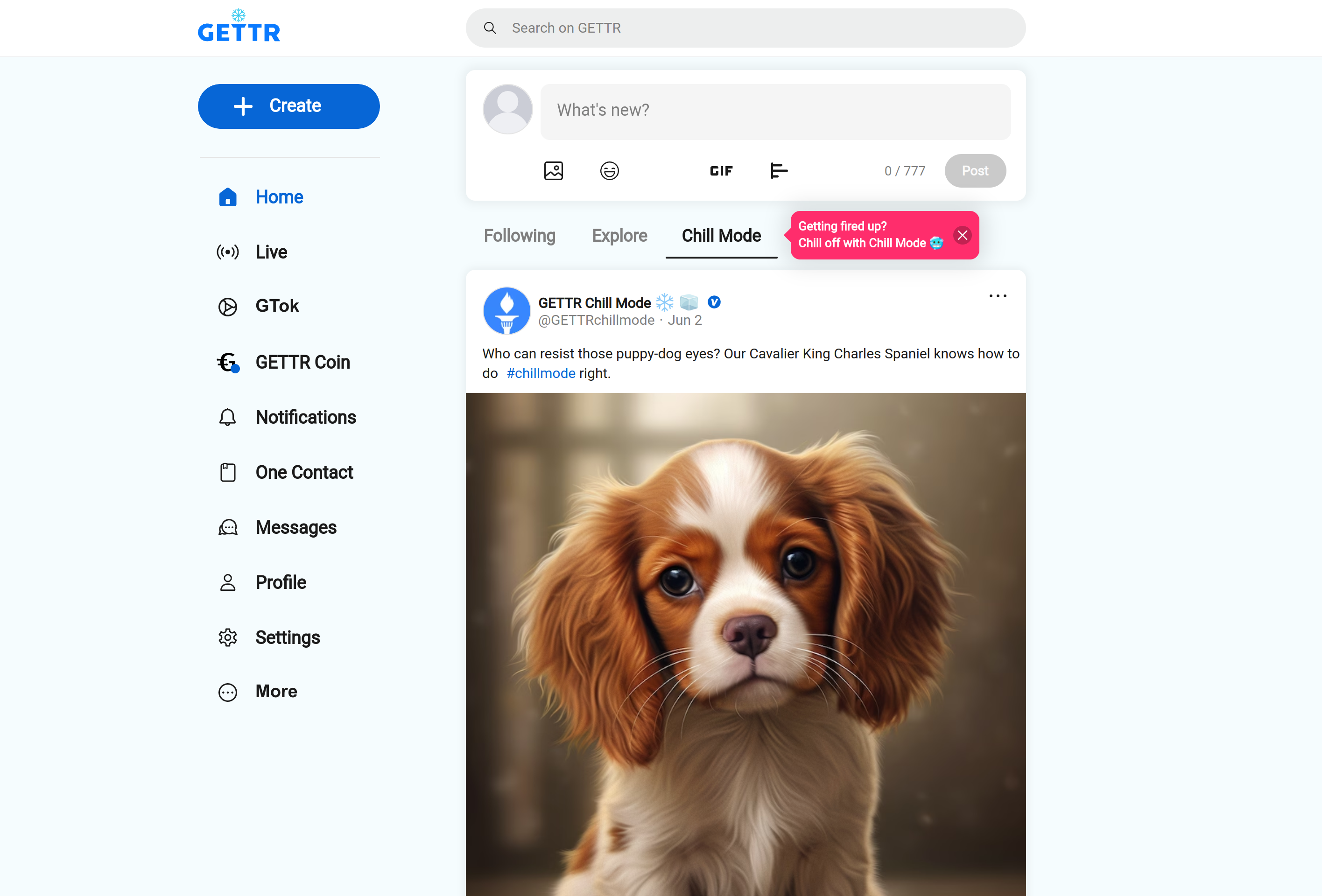
Task: Open Home in the sidebar
Action: (279, 197)
